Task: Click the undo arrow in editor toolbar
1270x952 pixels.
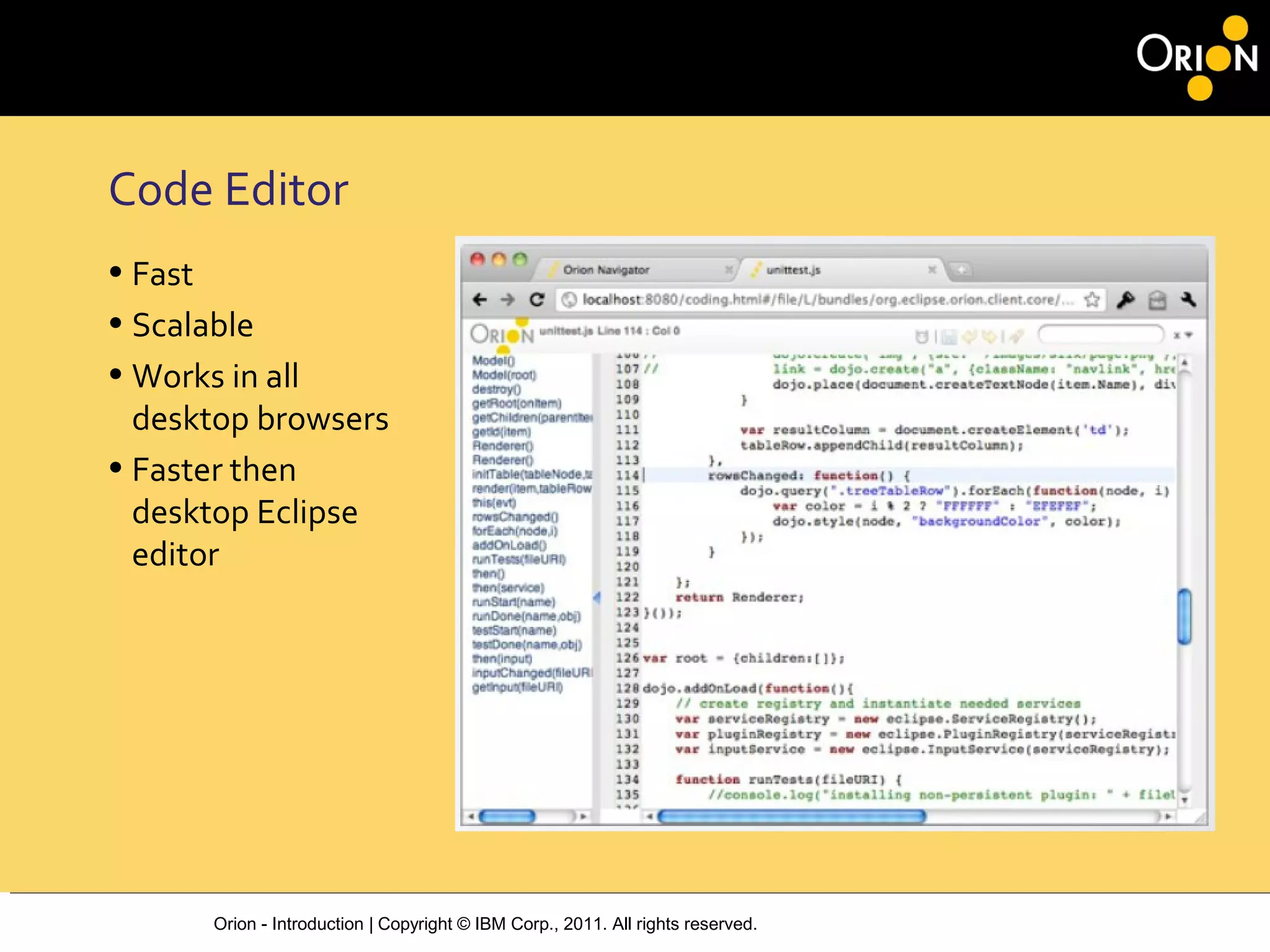Action: pos(969,337)
